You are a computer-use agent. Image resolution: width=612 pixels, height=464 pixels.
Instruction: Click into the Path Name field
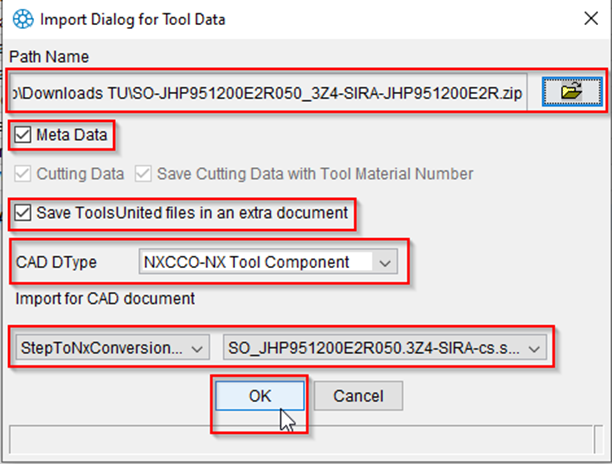(269, 92)
